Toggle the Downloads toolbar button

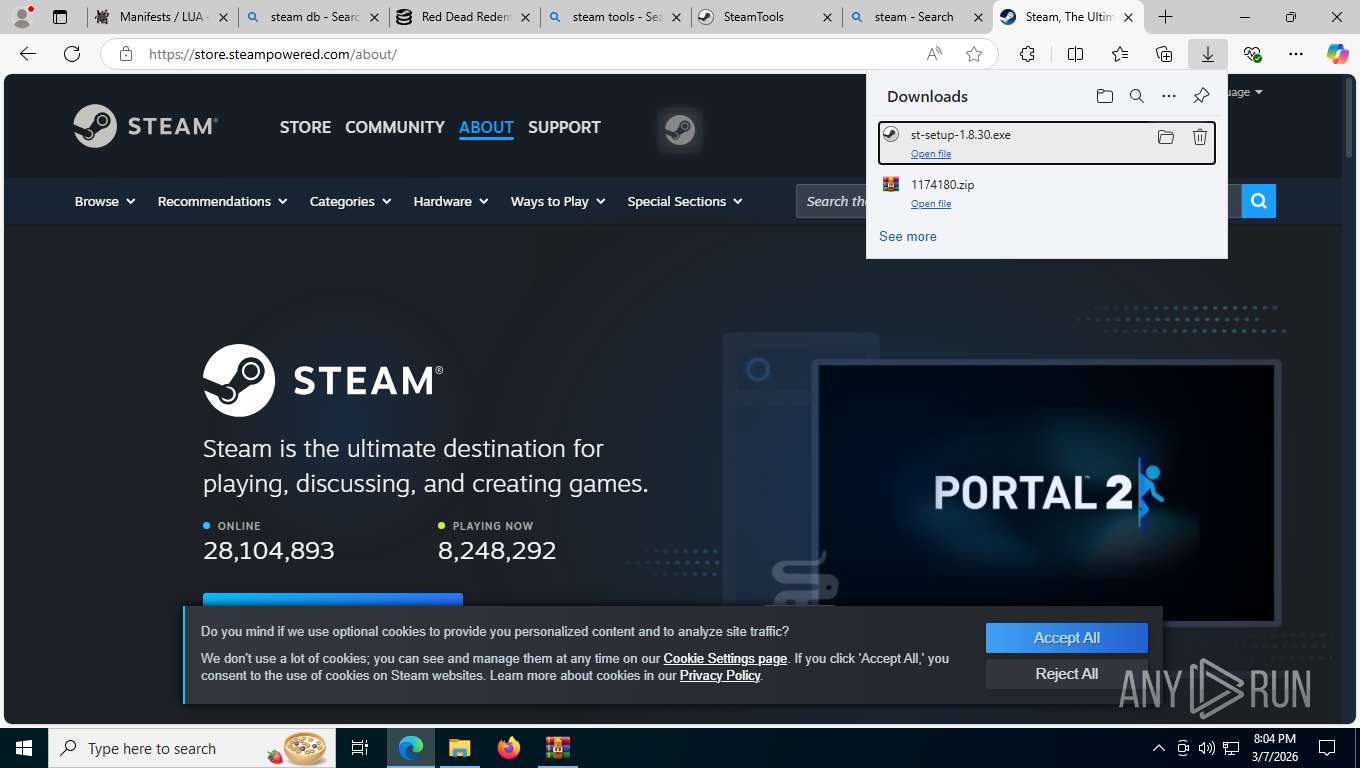point(1208,54)
